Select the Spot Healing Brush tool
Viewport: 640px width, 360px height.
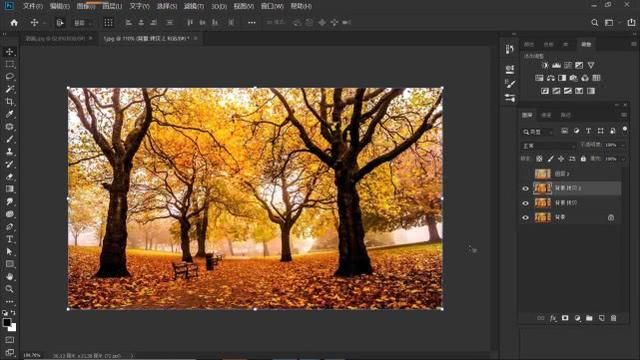10,127
